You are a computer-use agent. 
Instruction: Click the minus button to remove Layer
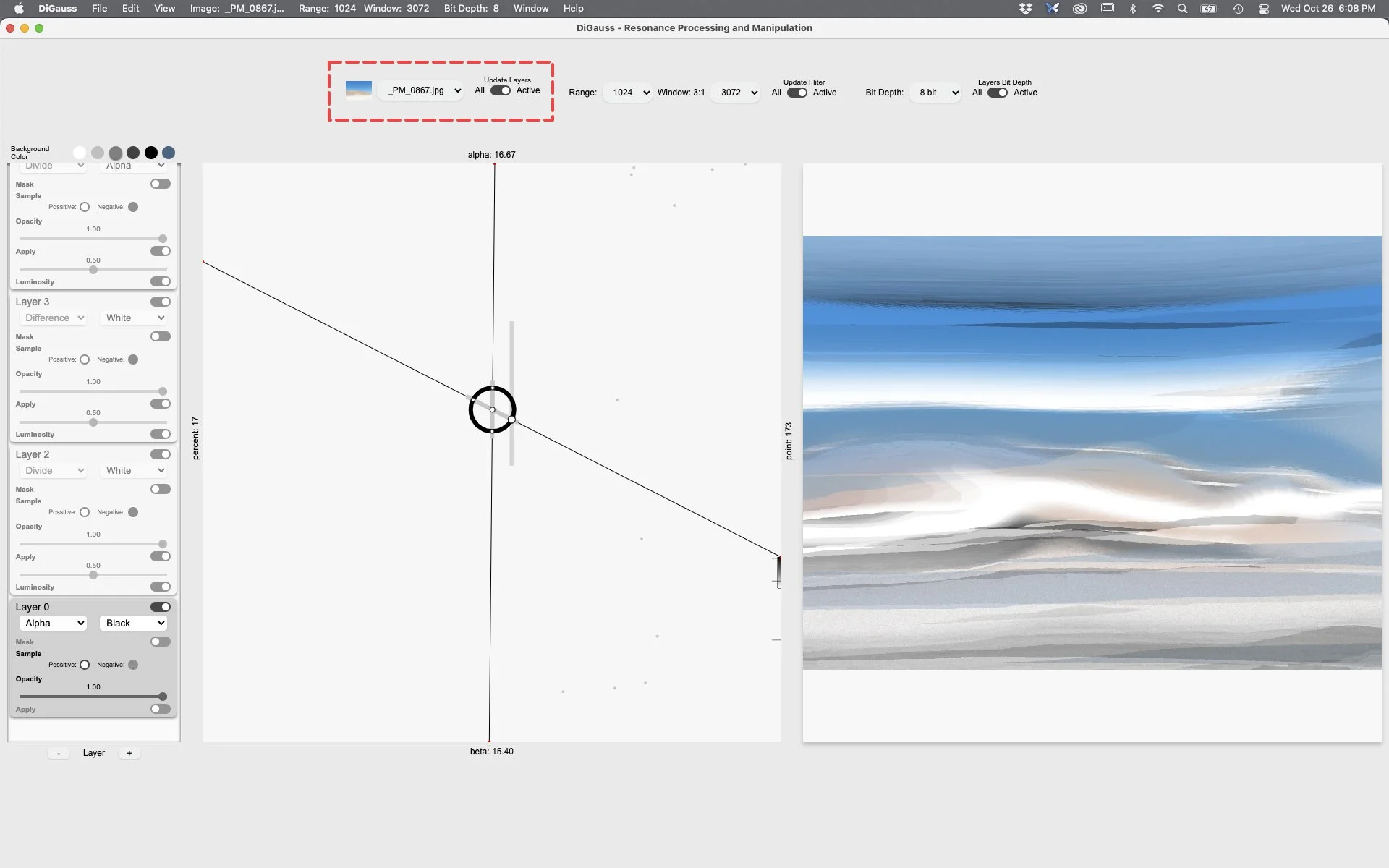(x=59, y=753)
